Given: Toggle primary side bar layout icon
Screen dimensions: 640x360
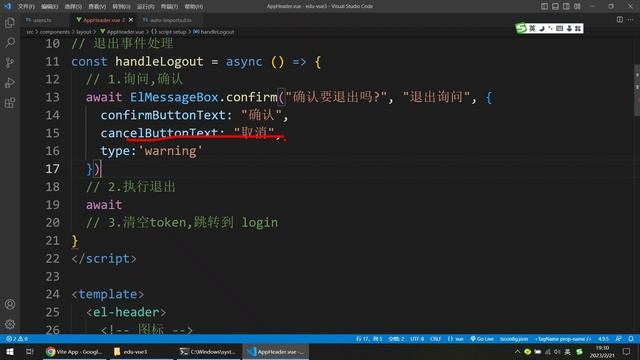Looking at the screenshot, I should coord(544,6).
